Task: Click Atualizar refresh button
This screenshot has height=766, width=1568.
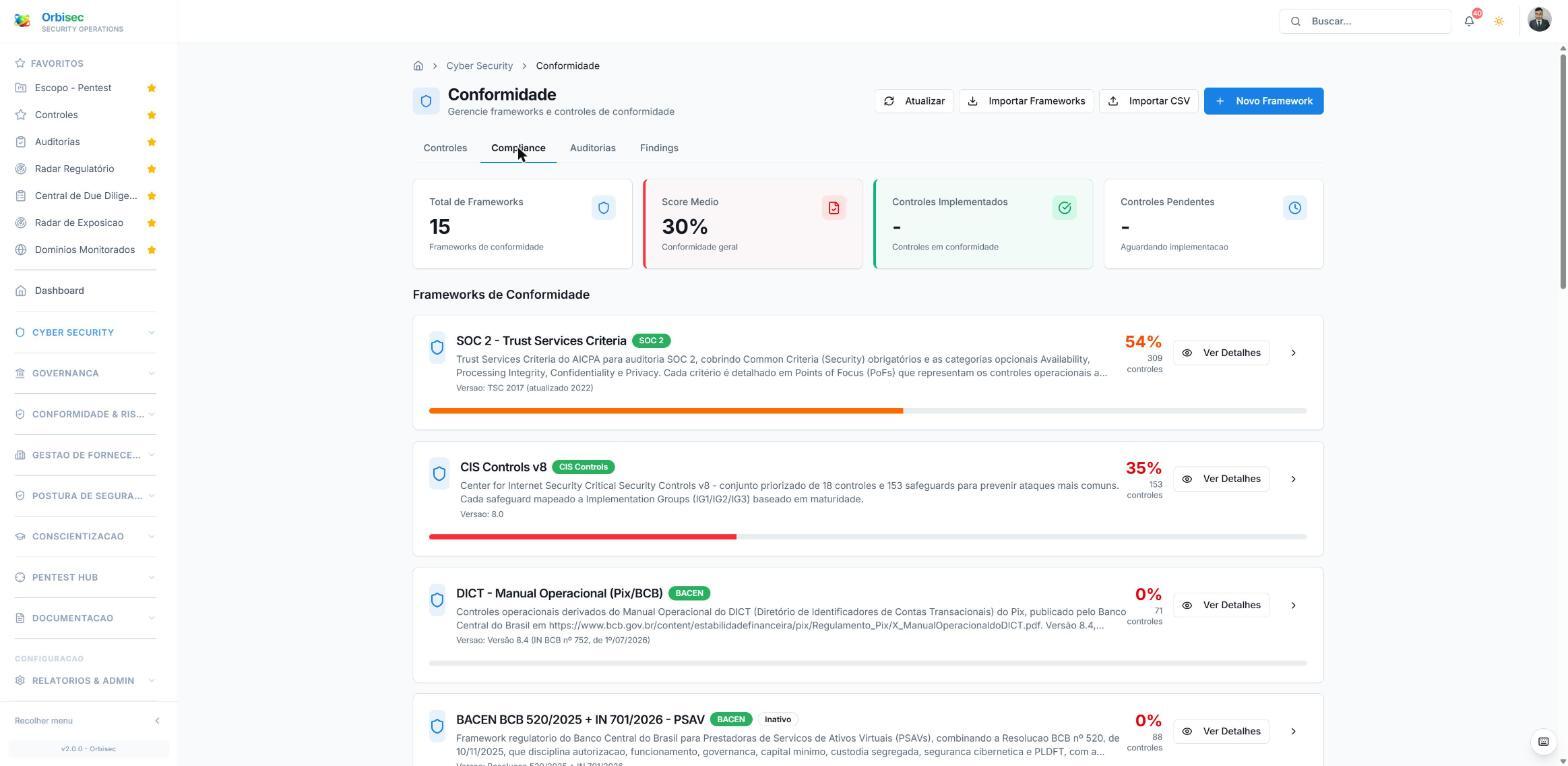Action: 914,101
